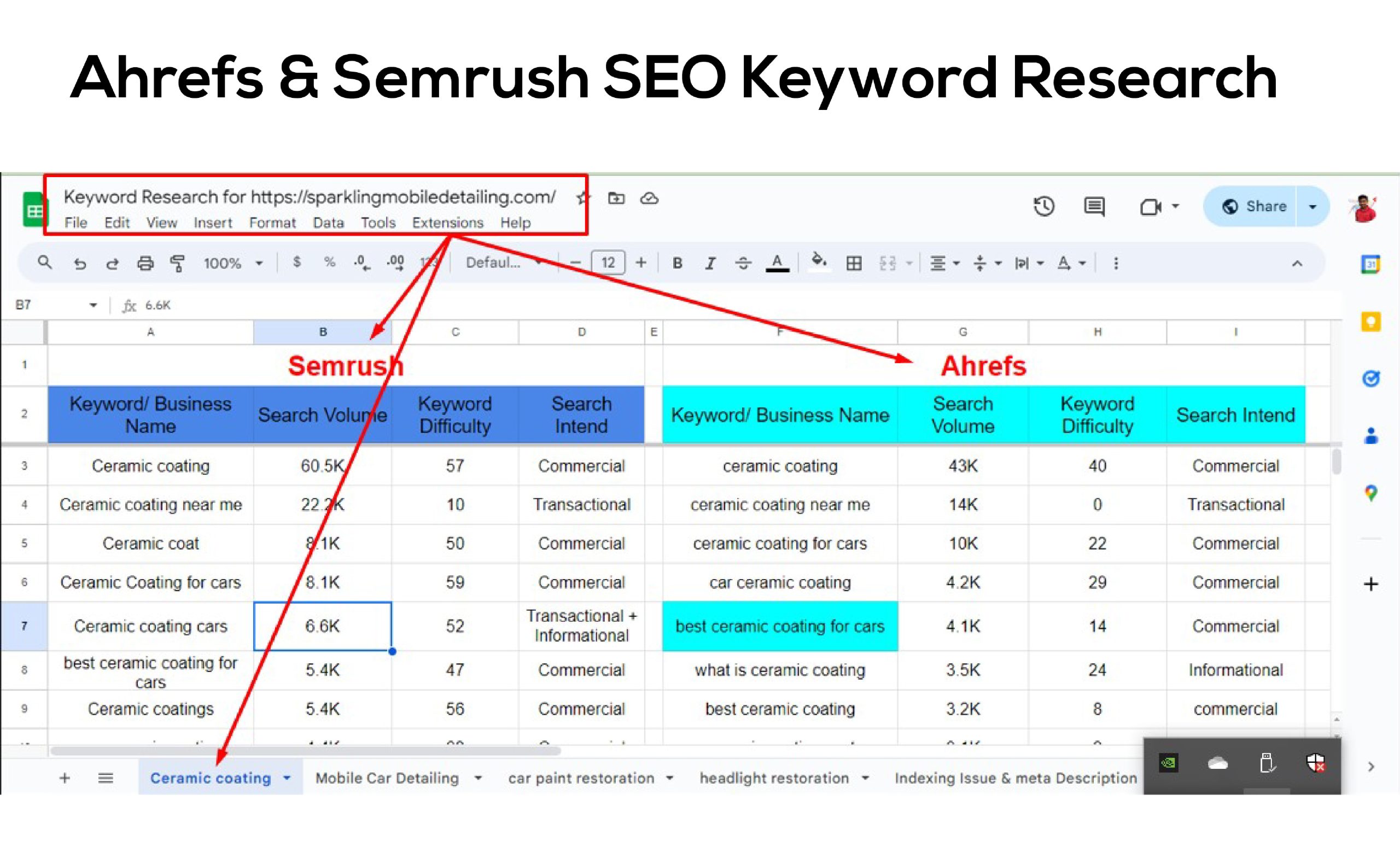Viewport: 1400px width, 841px height.
Task: Format cell as percent icon
Action: (x=329, y=262)
